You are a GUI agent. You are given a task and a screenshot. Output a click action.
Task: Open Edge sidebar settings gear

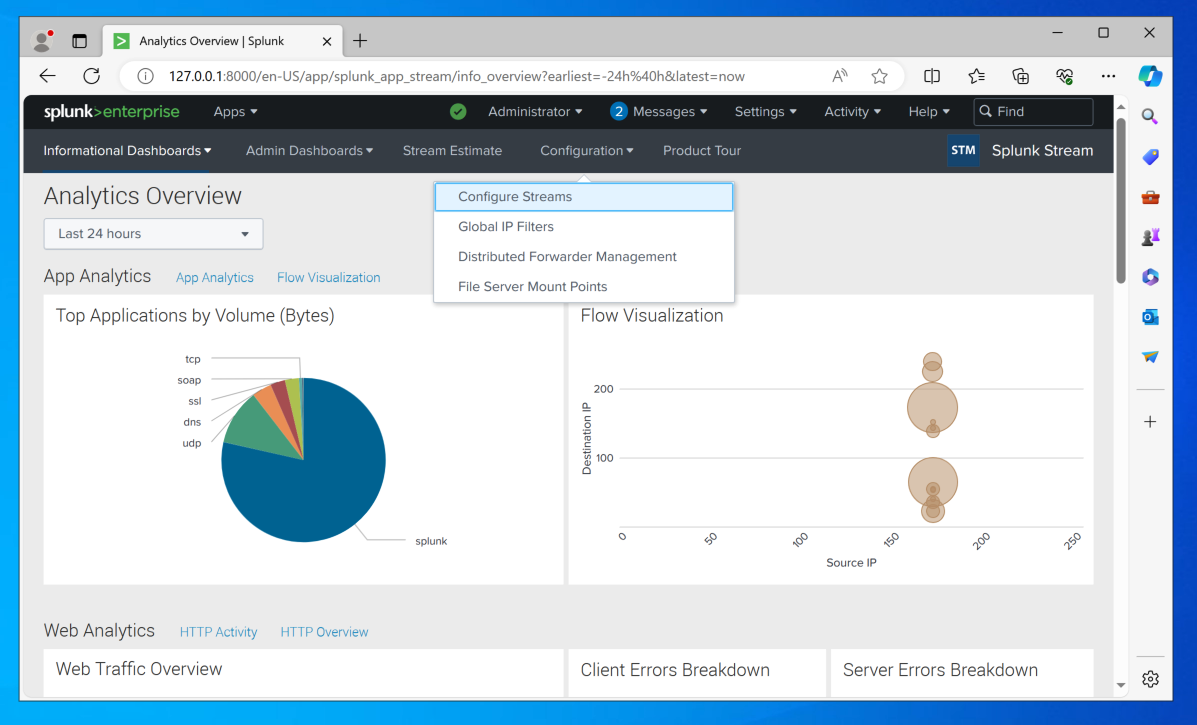[x=1150, y=678]
